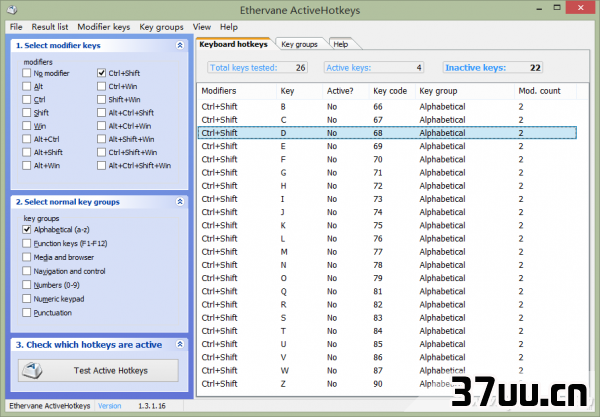Click the Inactive keys count field
This screenshot has height=417, width=600.
point(492,68)
